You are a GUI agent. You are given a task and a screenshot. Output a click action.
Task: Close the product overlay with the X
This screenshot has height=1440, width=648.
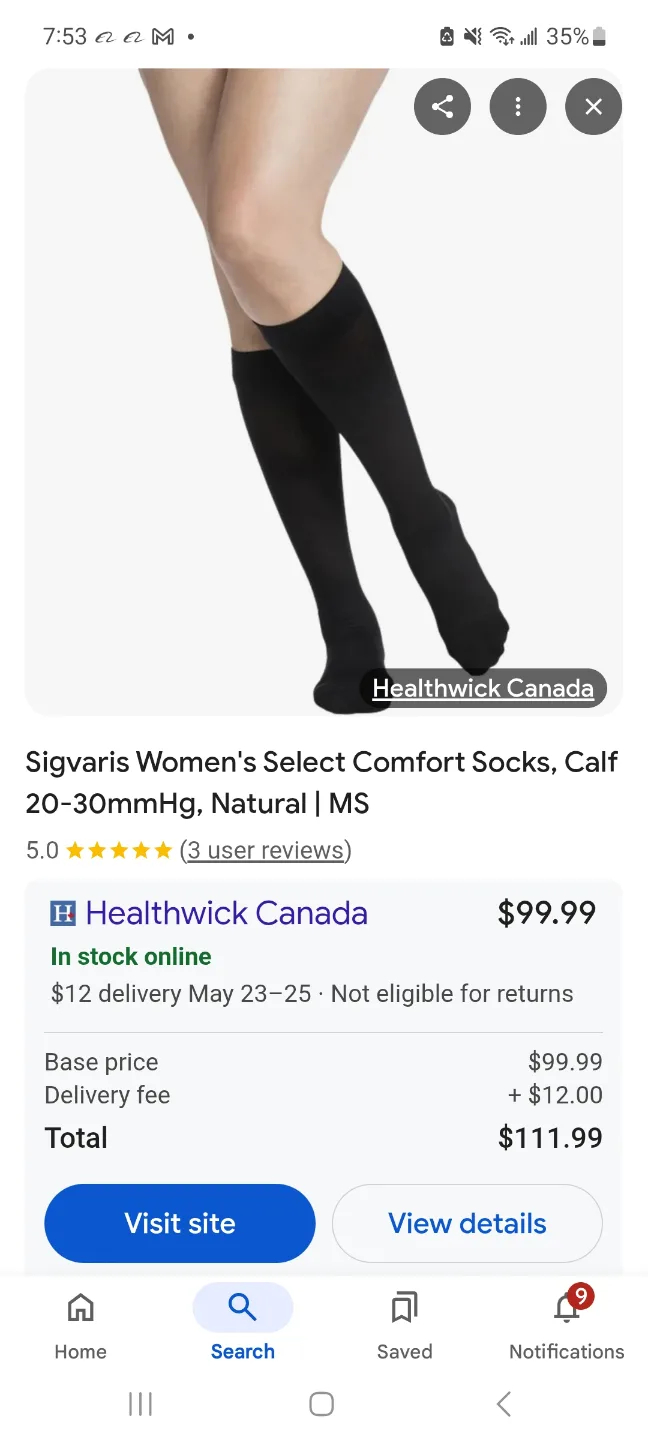click(593, 106)
